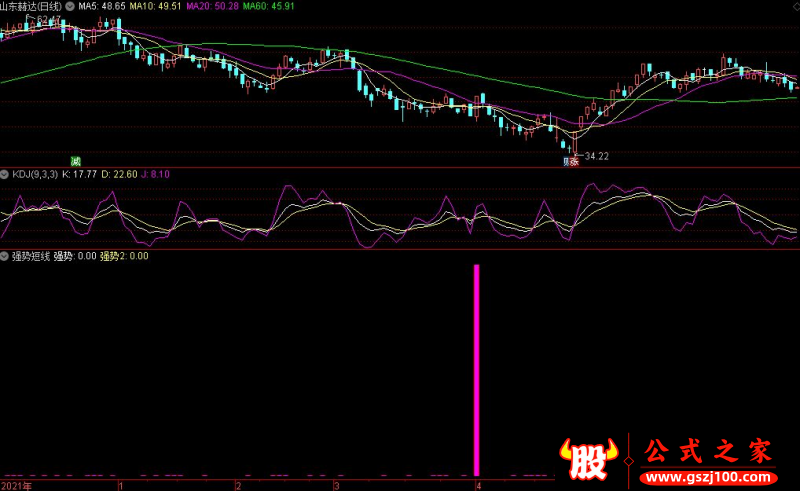Select the K: 17.77 value
The image size is (800, 491).
79,175
